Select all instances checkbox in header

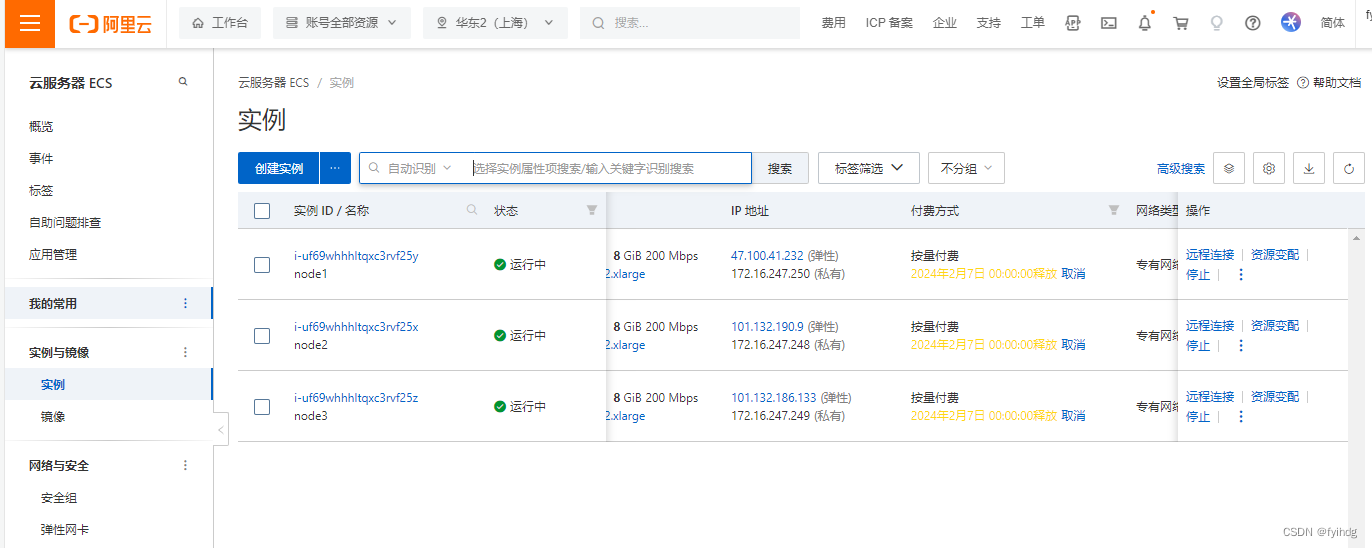click(262, 211)
